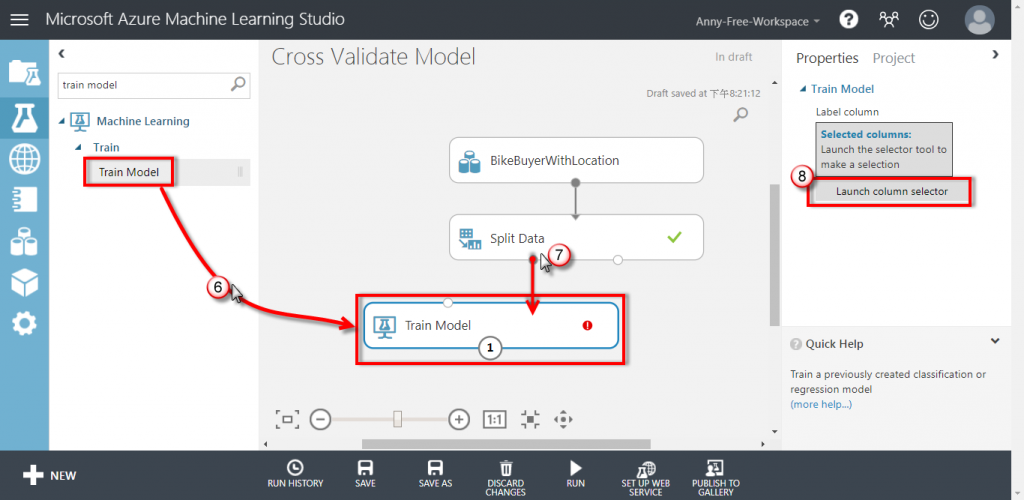Viewport: 1024px width, 500px height.
Task: Click the Split Data right output port
Action: 618,260
